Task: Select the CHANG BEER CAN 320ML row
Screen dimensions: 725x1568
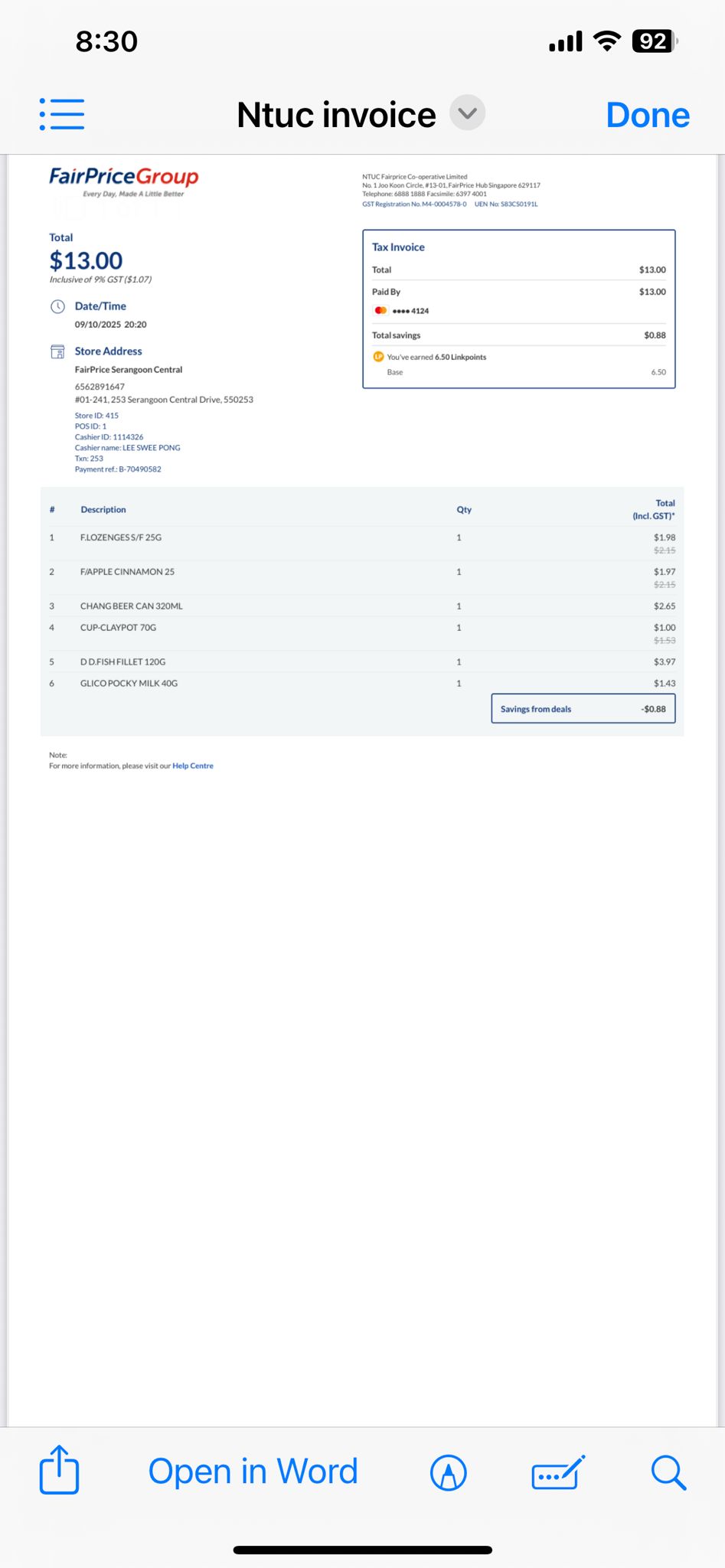Action: [x=362, y=606]
